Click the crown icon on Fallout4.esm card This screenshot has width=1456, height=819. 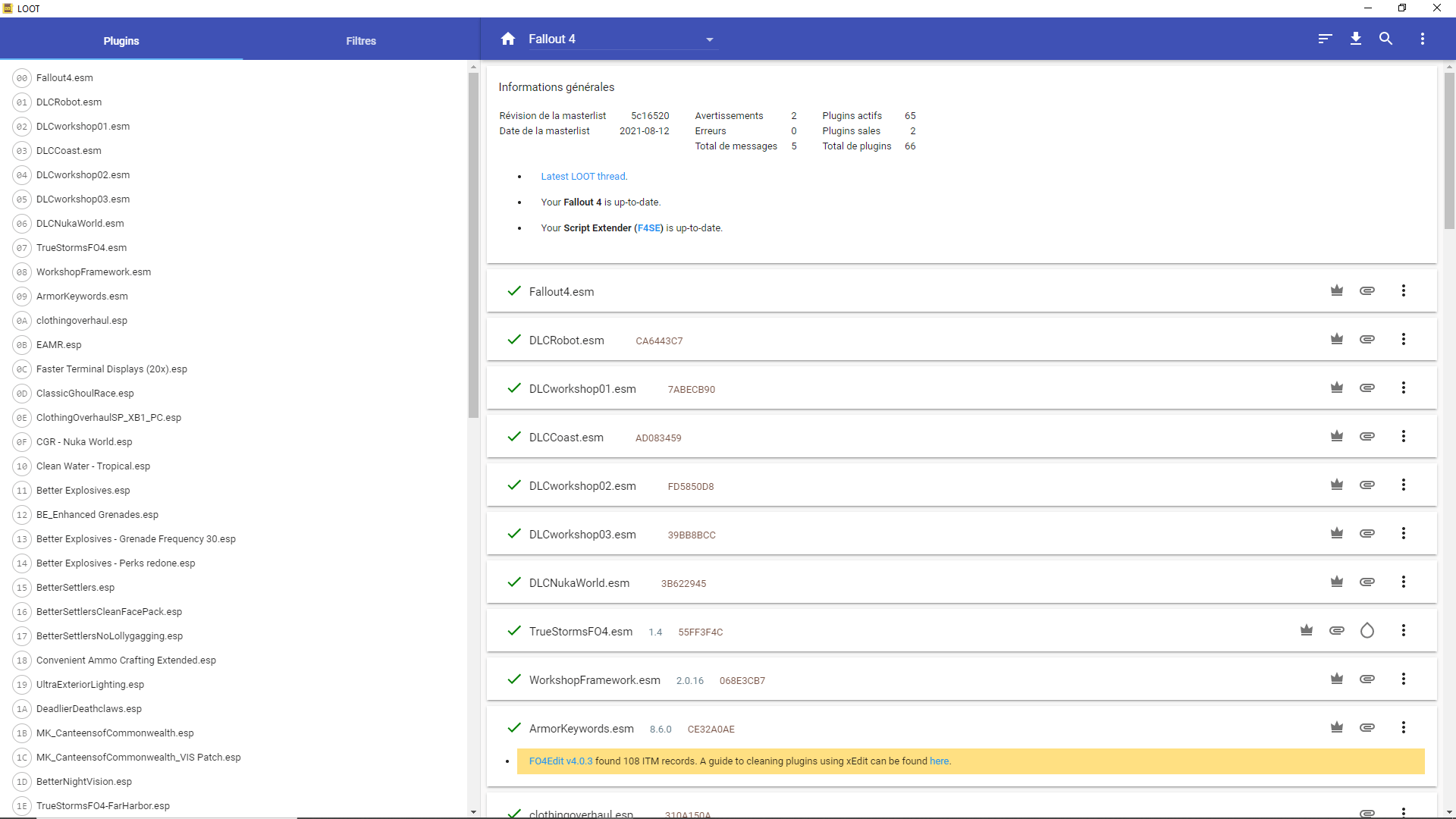coord(1337,290)
